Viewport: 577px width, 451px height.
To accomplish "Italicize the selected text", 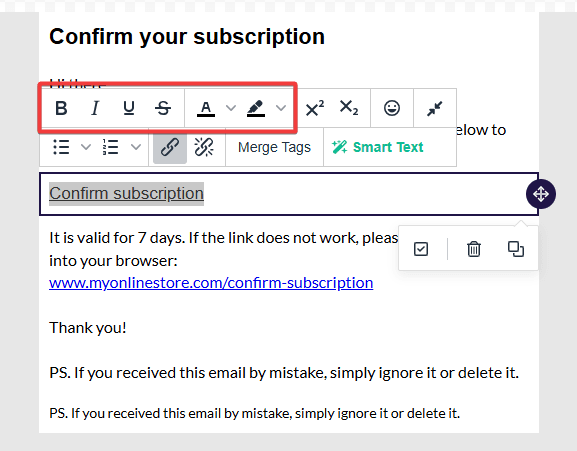I will pyautogui.click(x=95, y=108).
